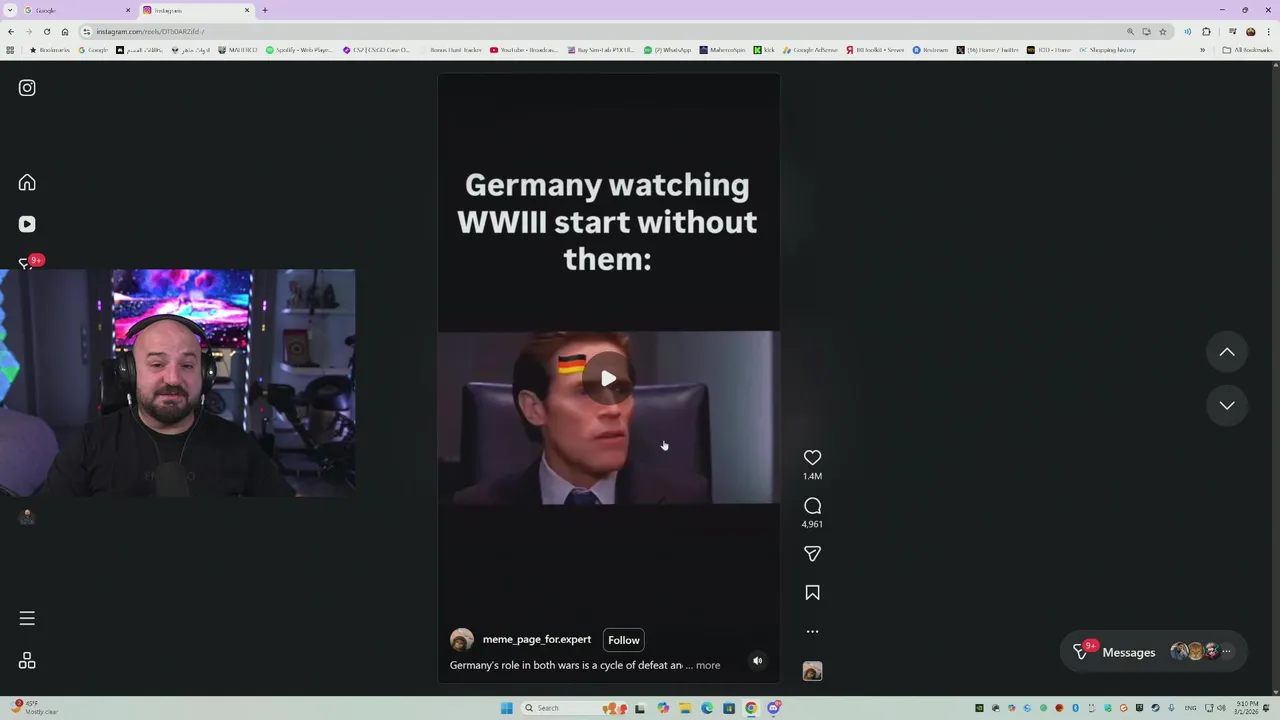Go to Home in Instagram sidebar
Viewport: 1280px width, 720px height.
[x=27, y=182]
